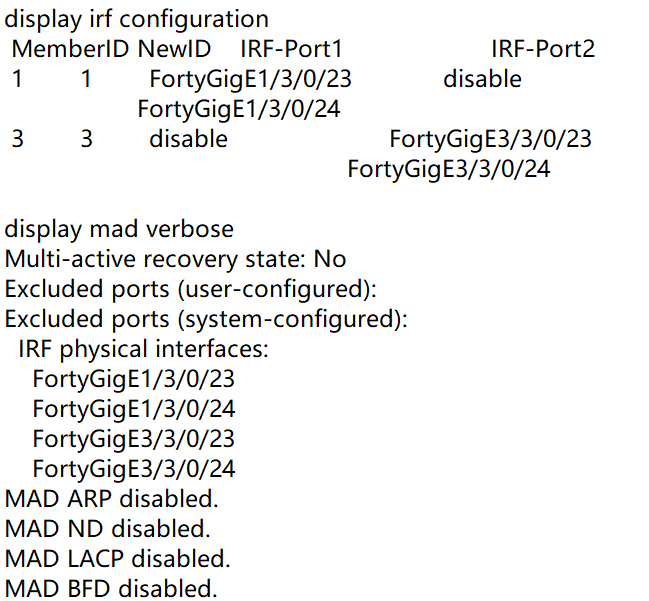Click the "display irf configuration" command line

(x=137, y=19)
